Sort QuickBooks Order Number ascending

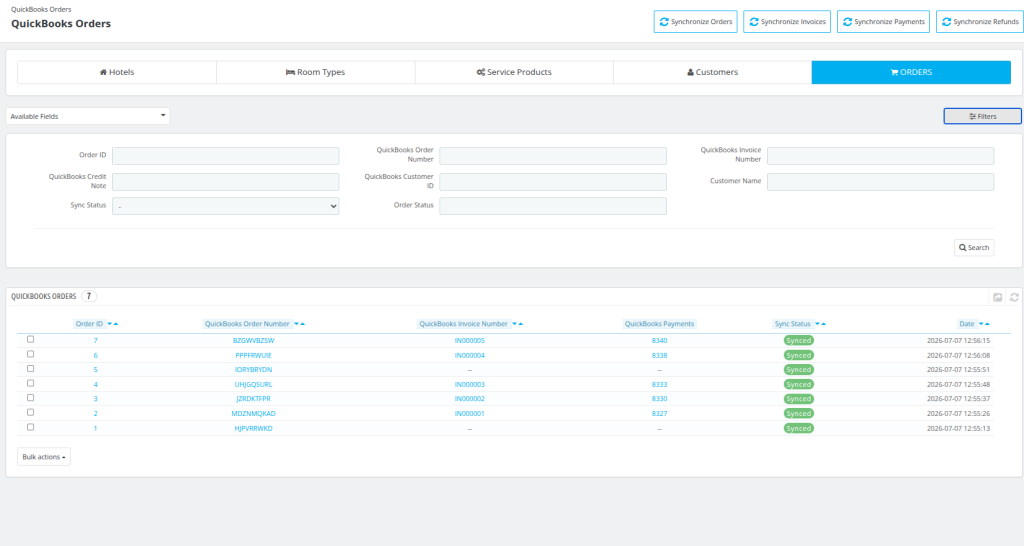pos(302,324)
